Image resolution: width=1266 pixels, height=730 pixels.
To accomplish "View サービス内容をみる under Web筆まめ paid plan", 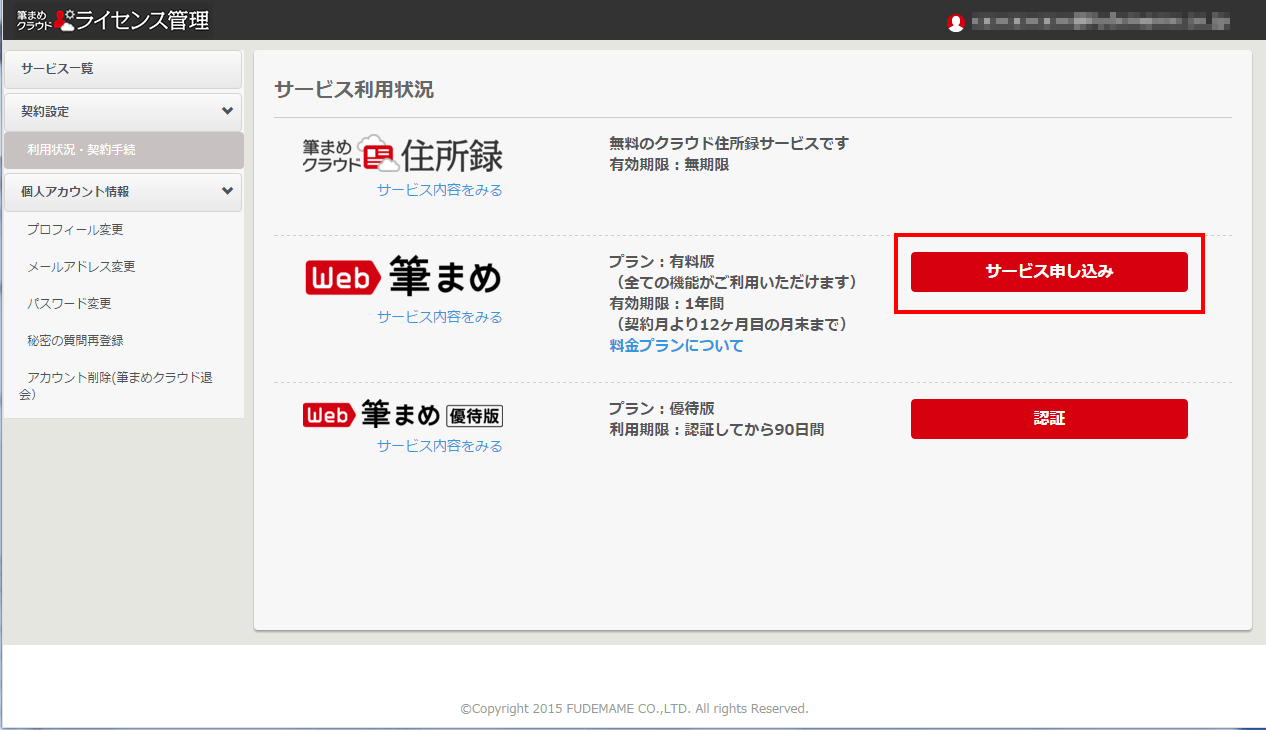I will click(x=440, y=317).
